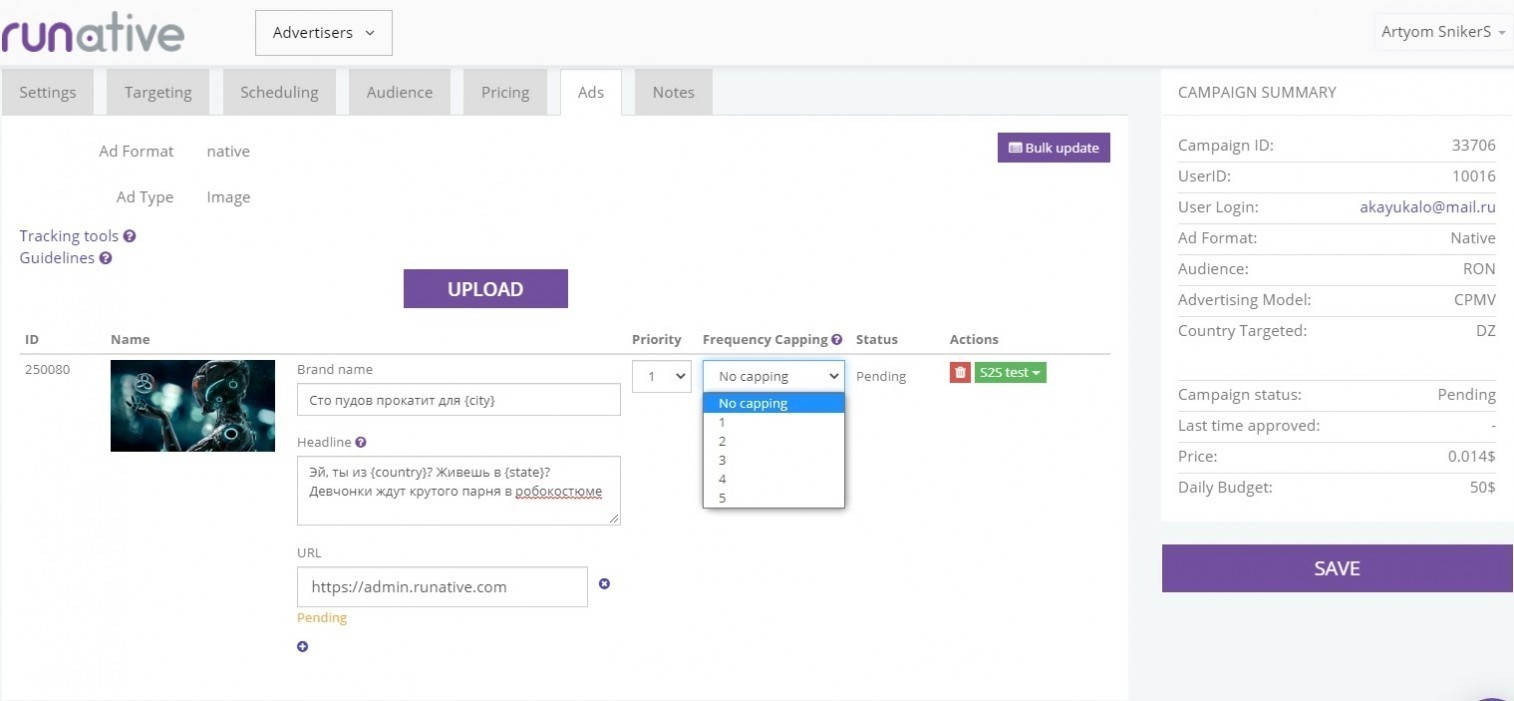The image size is (1514, 701).
Task: Click the ad ID 250080
Action: [47, 369]
